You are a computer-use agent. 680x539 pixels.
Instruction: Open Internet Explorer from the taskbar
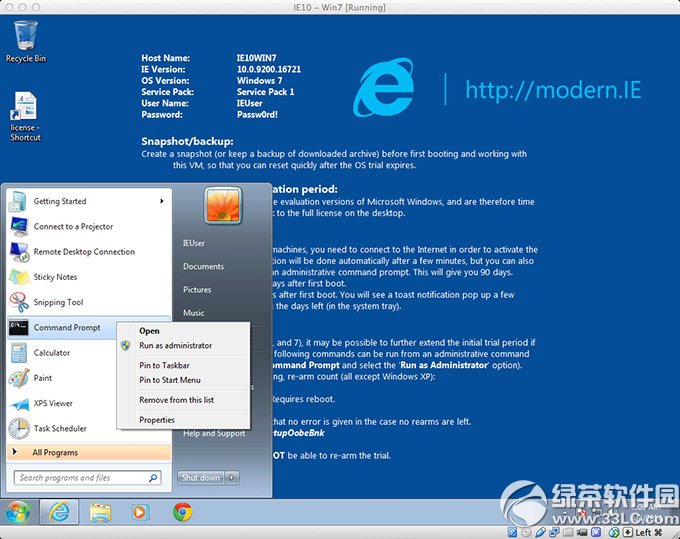click(x=59, y=512)
